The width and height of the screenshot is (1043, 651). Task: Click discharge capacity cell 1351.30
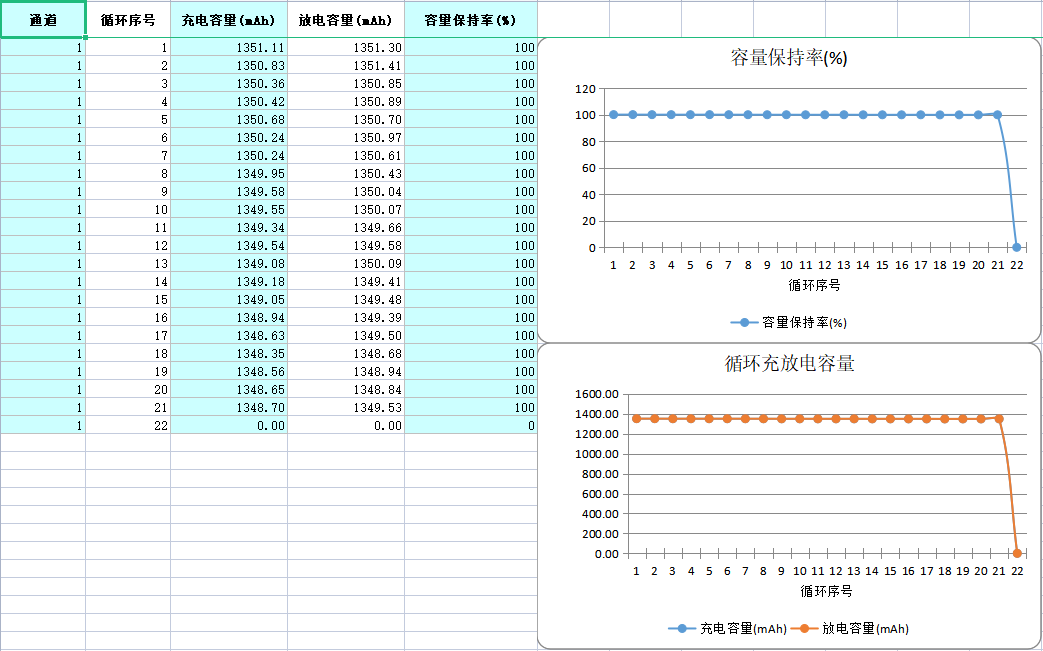pyautogui.click(x=346, y=47)
